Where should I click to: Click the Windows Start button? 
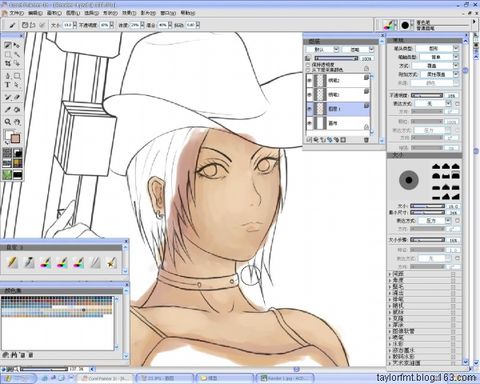click(19, 378)
